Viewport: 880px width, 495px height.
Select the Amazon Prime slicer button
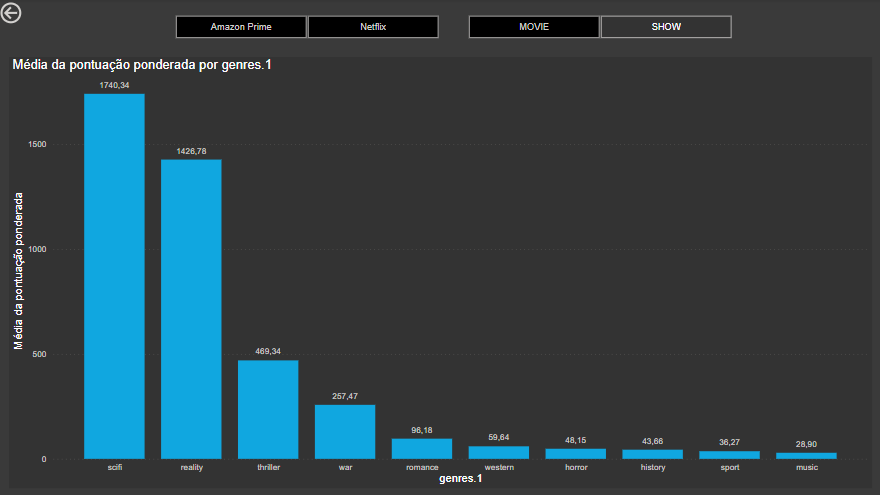241,27
